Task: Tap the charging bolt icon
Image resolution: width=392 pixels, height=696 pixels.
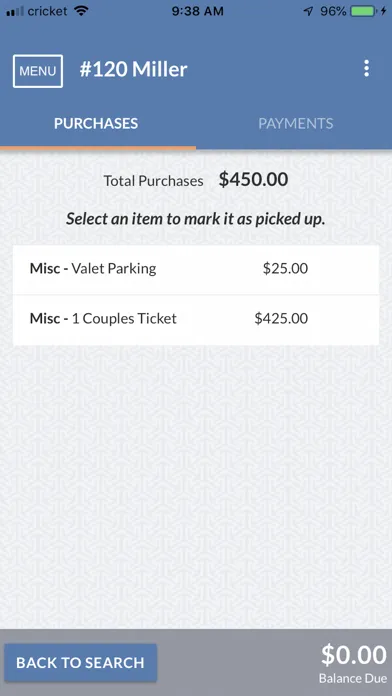Action: 384,12
